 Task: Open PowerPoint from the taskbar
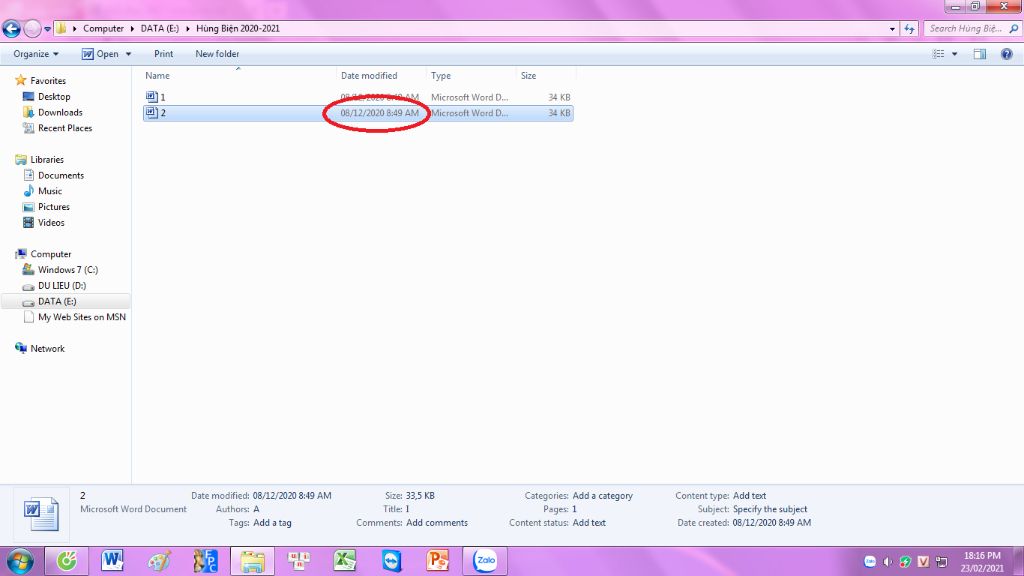pyautogui.click(x=438, y=561)
